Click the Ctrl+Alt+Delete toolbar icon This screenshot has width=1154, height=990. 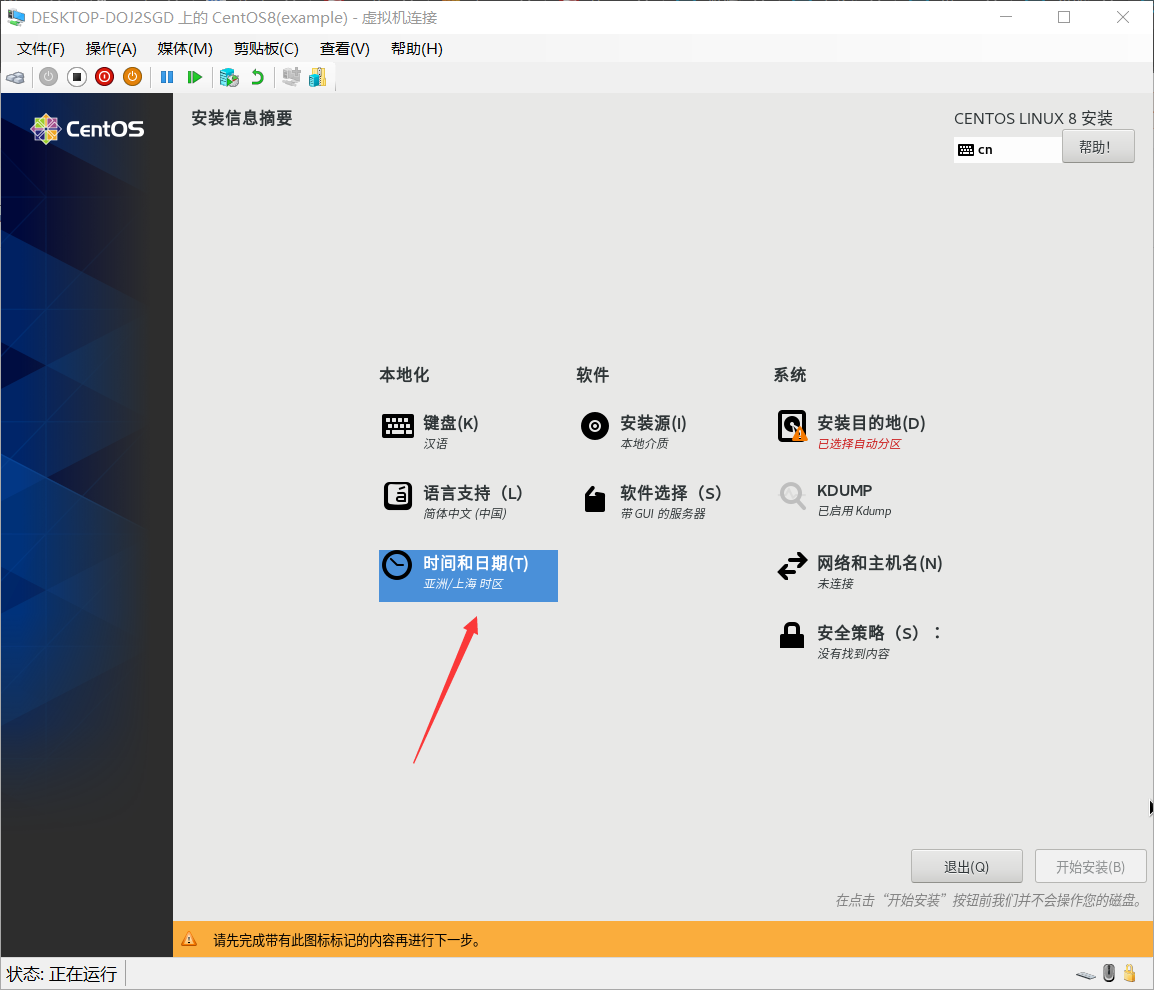[x=15, y=77]
